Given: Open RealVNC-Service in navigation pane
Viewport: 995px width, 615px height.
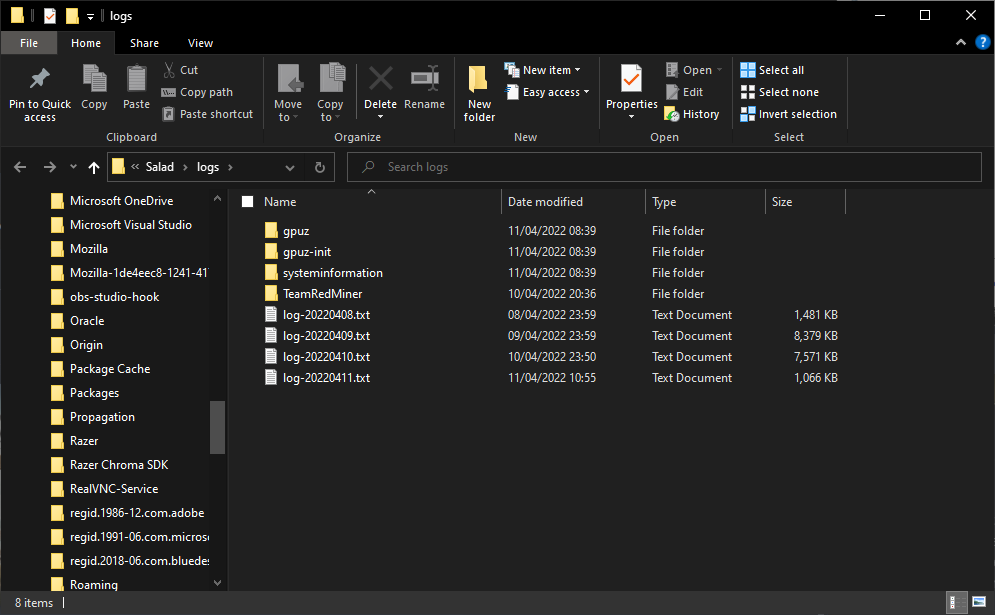Looking at the screenshot, I should [x=114, y=489].
